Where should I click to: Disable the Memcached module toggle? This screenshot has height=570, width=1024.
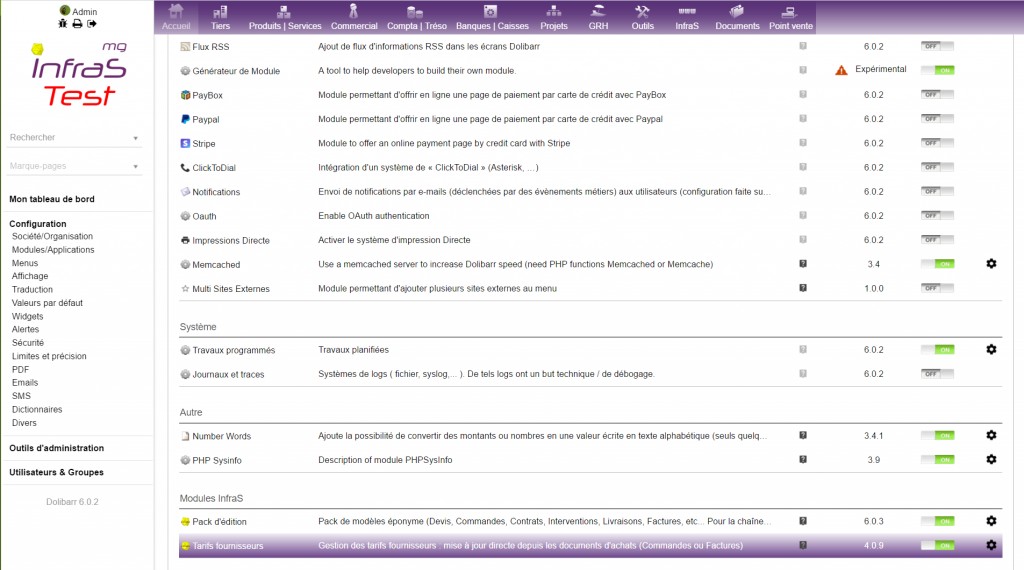pyautogui.click(x=937, y=264)
